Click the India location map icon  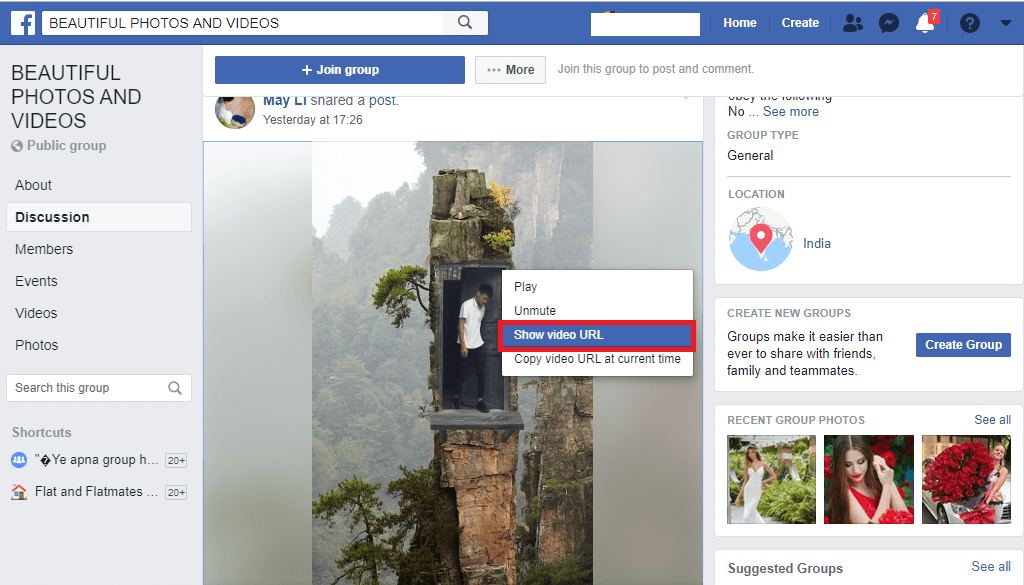[x=761, y=239]
